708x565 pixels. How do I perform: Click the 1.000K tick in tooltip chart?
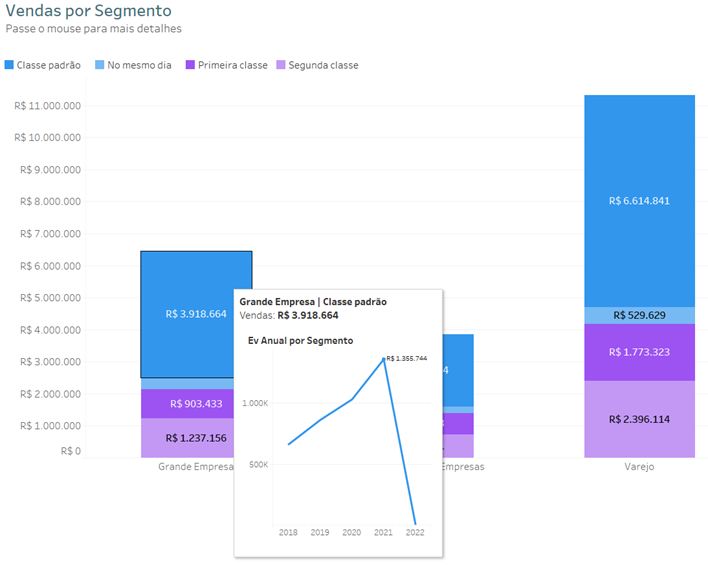pyautogui.click(x=255, y=403)
